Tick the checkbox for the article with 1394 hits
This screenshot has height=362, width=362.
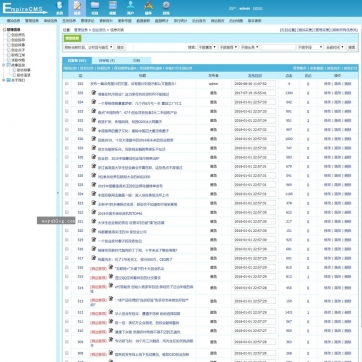pyautogui.click(x=67, y=93)
